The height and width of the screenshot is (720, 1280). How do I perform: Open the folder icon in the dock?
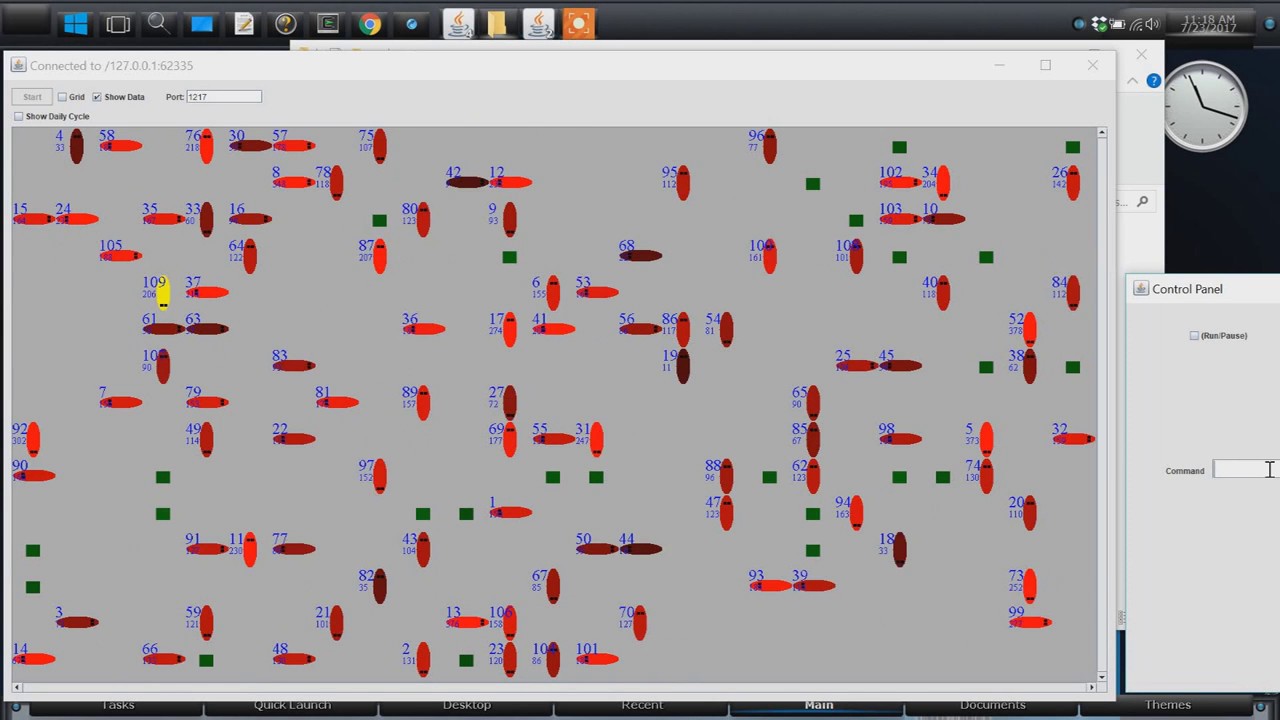[x=497, y=24]
